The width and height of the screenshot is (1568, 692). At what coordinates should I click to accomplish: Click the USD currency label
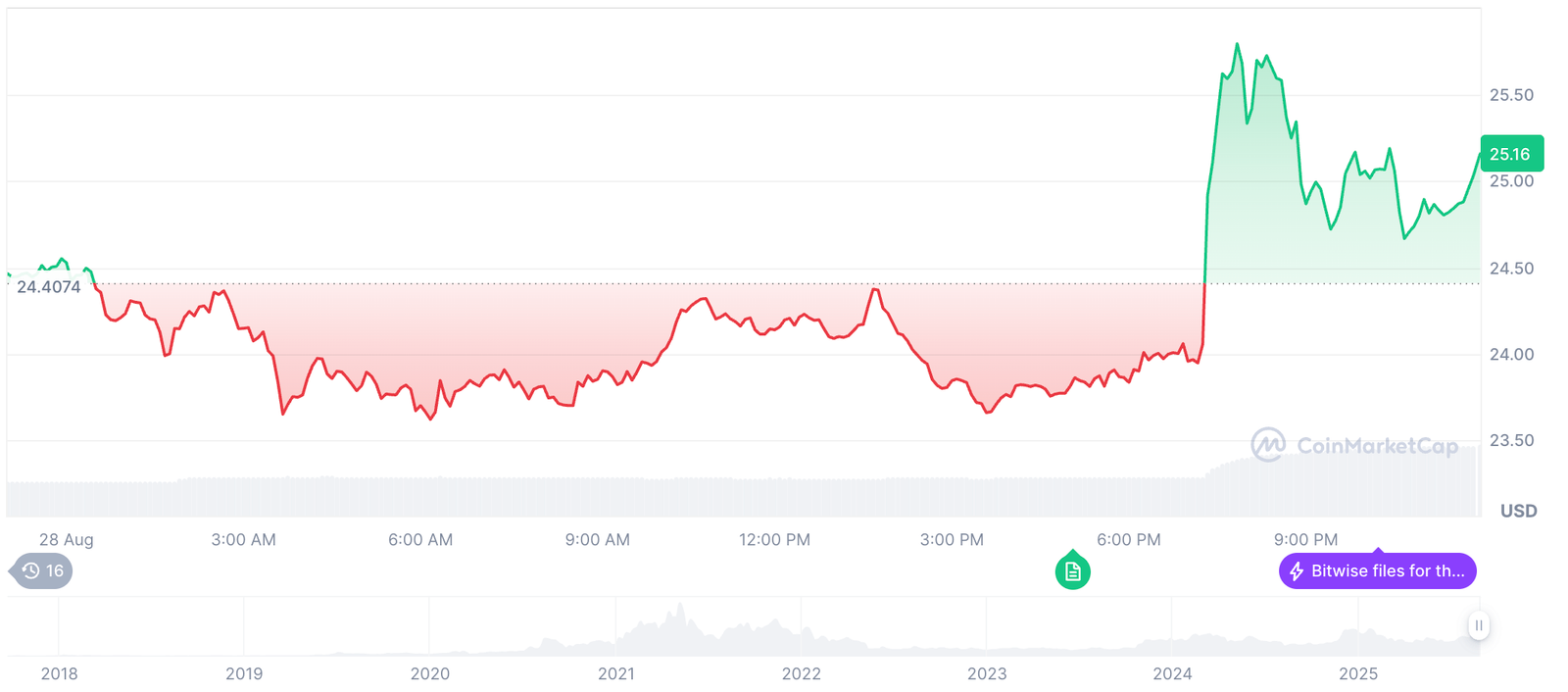[1518, 511]
